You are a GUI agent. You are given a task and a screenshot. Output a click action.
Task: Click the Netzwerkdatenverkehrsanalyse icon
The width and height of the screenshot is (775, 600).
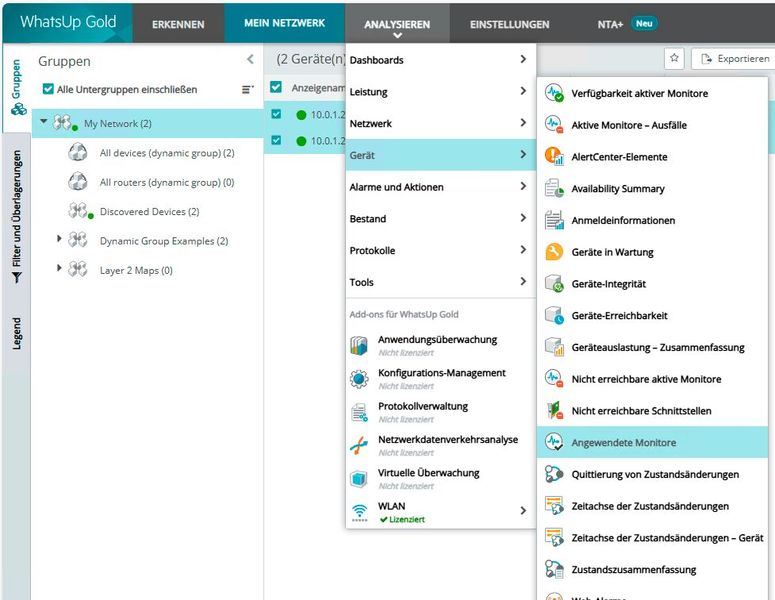coord(359,445)
